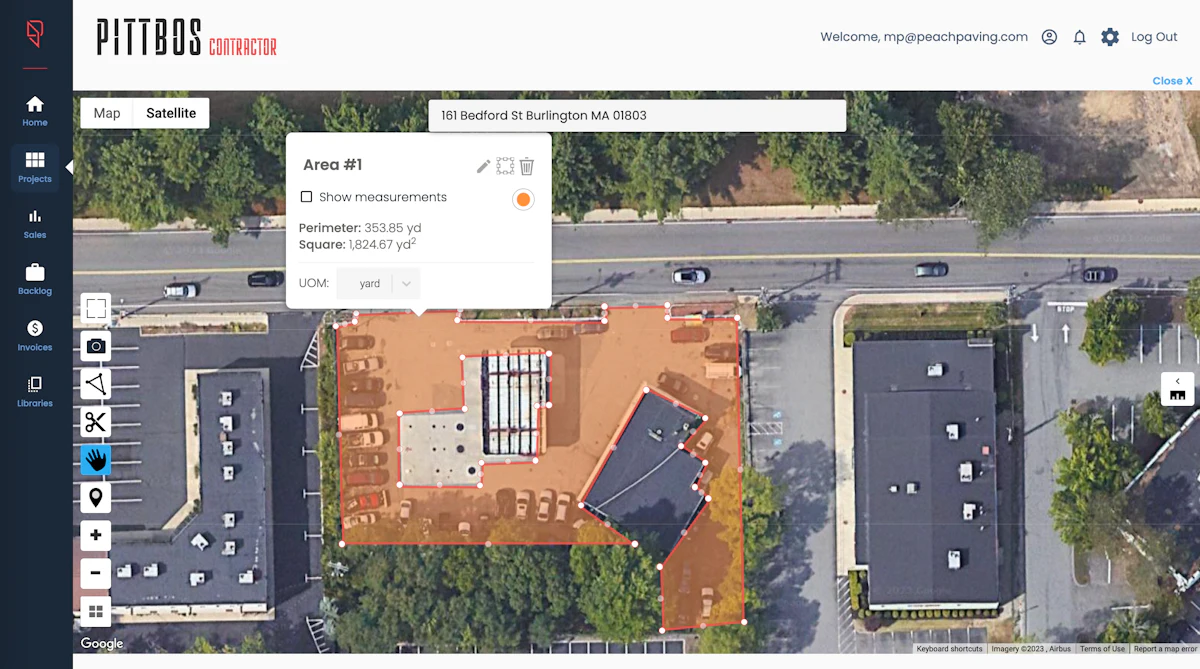Click the address search field
1200x669 pixels.
[637, 115]
